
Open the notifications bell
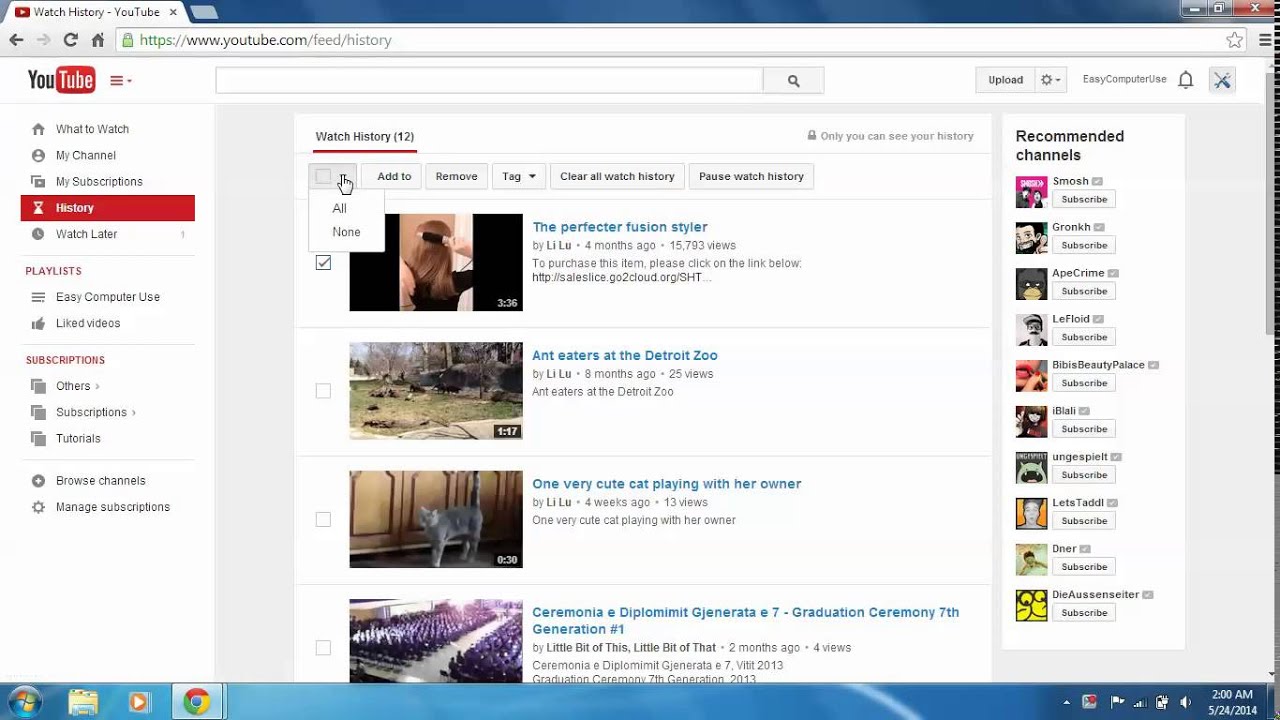[1185, 80]
